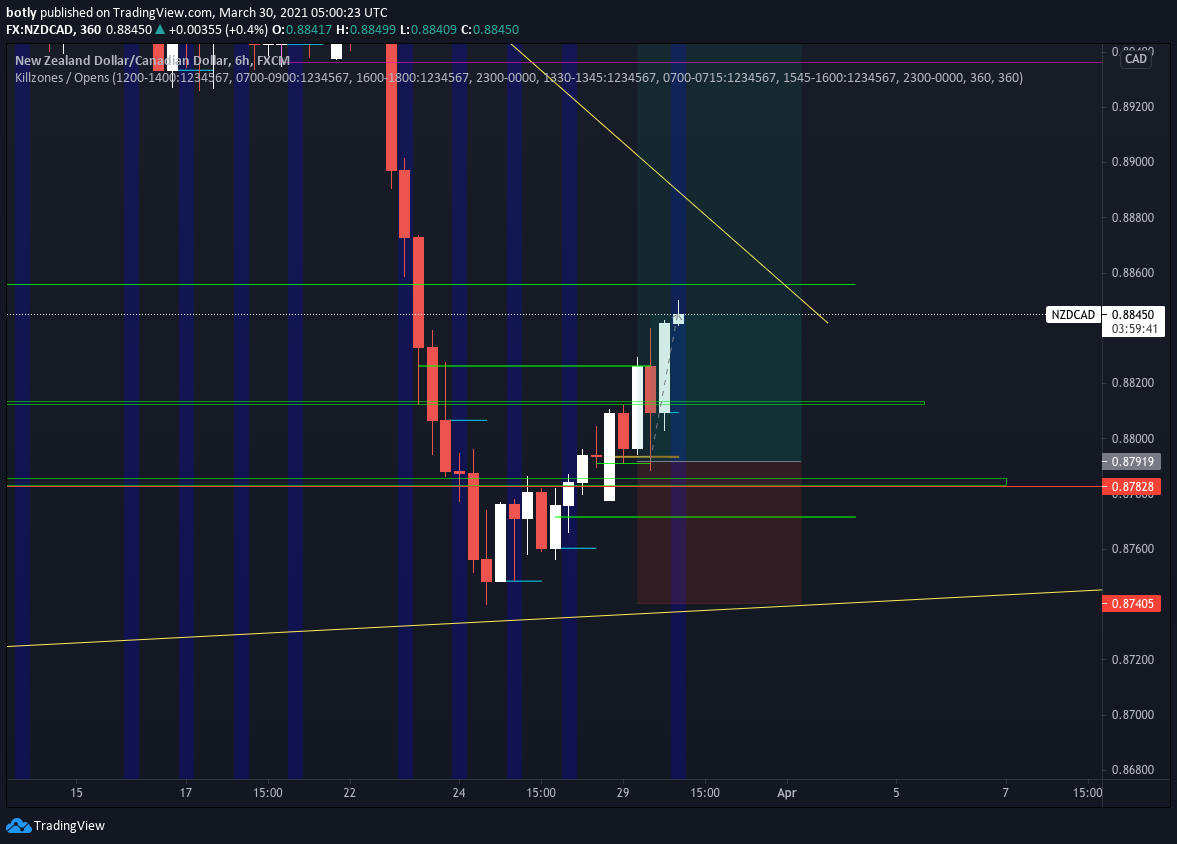The image size is (1177, 844).
Task: Click the 0.88800 price axis tick
Action: (1133, 218)
